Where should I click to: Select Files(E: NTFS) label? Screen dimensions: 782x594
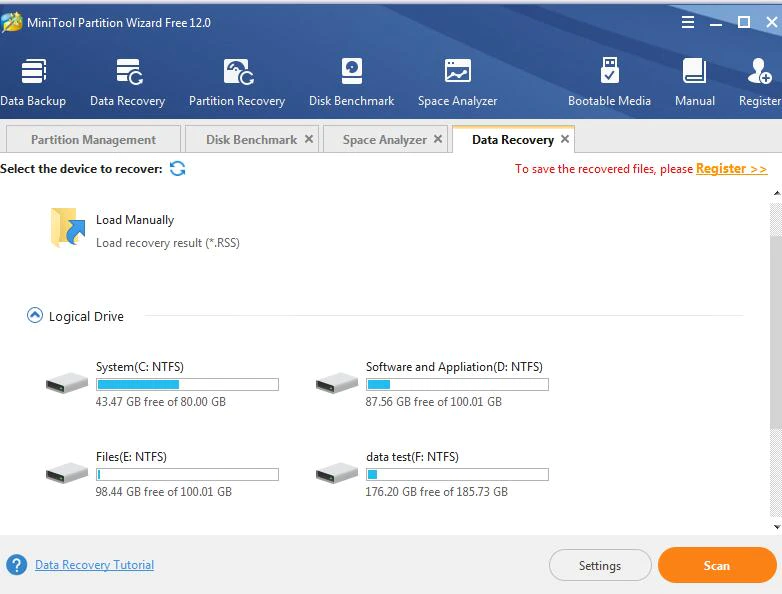131,456
